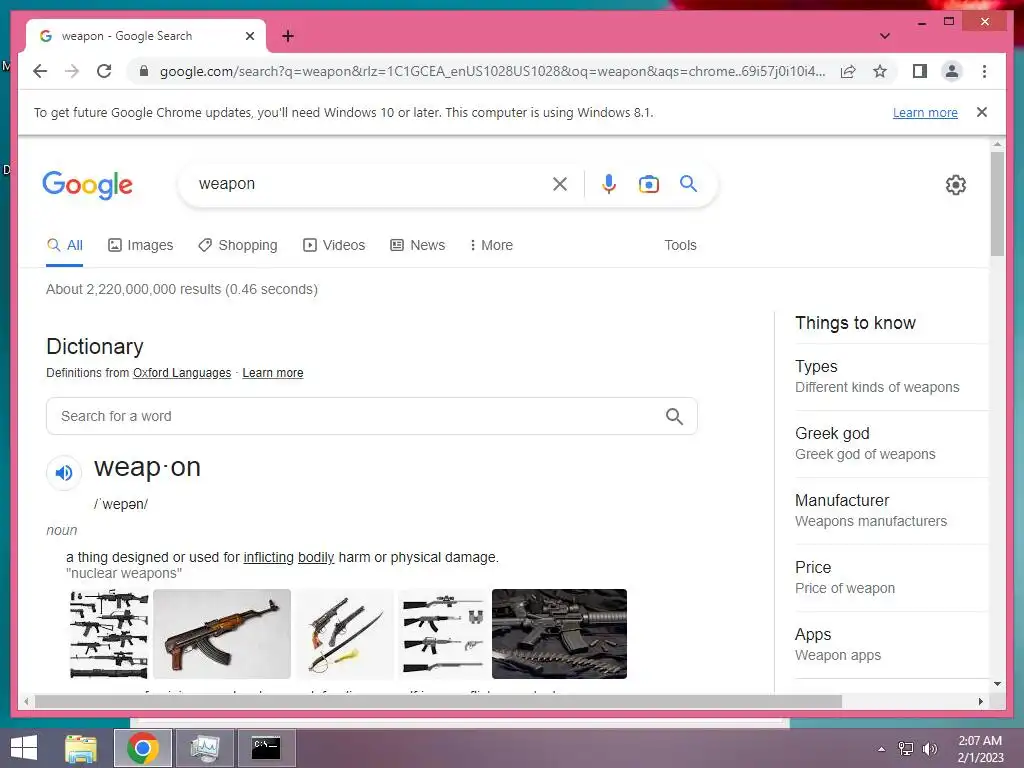The height and width of the screenshot is (768, 1024).
Task: View site information lock icon
Action: (144, 71)
